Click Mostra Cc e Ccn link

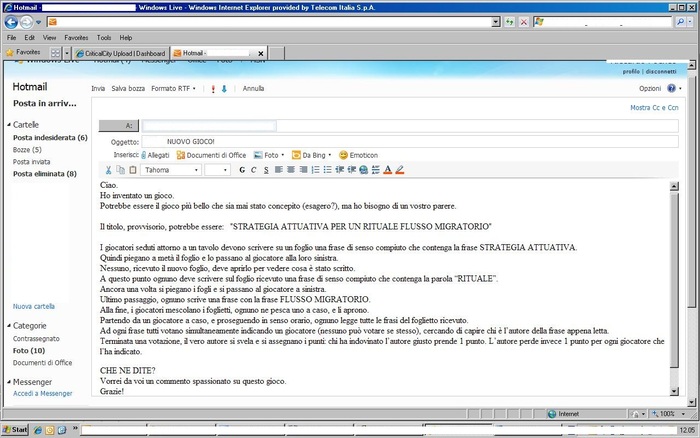point(654,108)
